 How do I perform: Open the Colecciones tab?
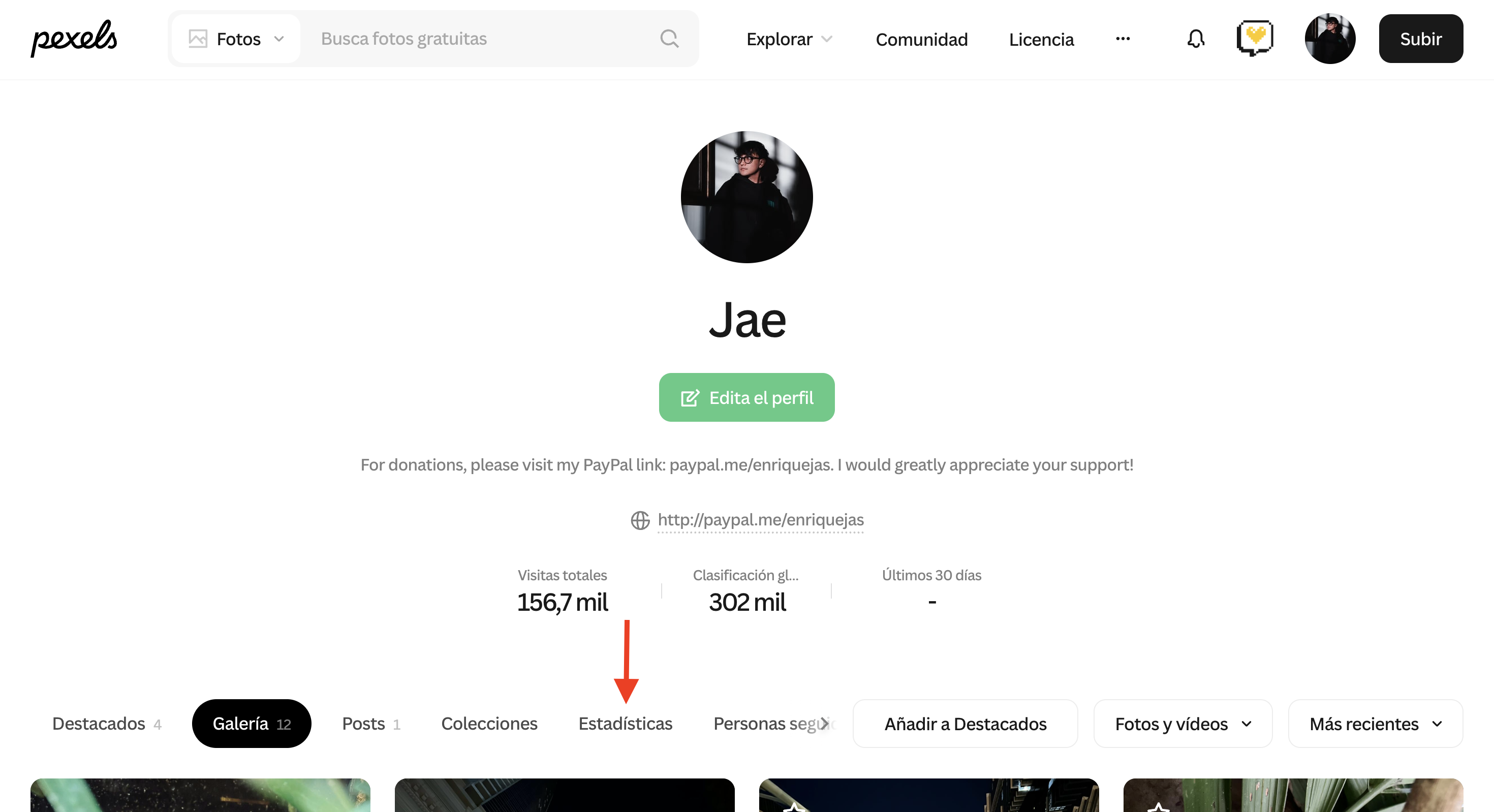point(489,724)
